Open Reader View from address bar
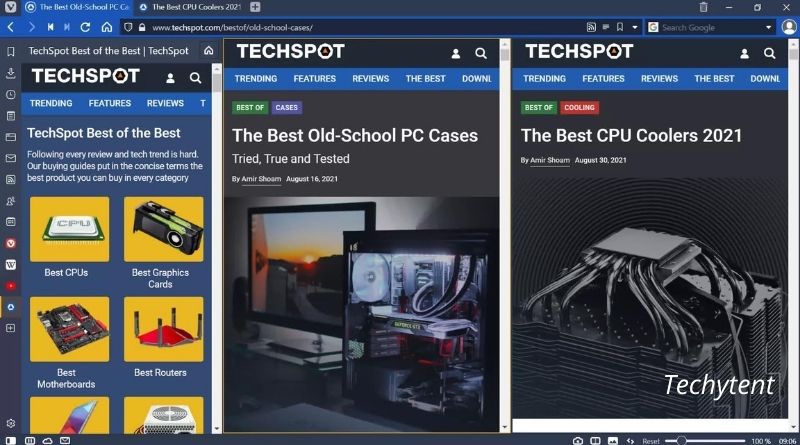Screen dimensions: 800x445 [x=606, y=27]
